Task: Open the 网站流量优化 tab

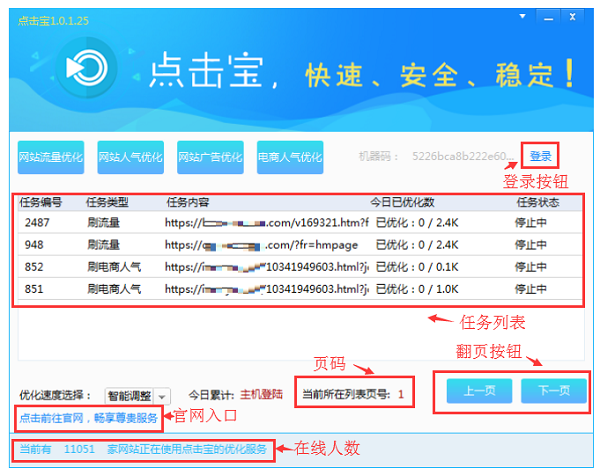Action: pyautogui.click(x=51, y=157)
